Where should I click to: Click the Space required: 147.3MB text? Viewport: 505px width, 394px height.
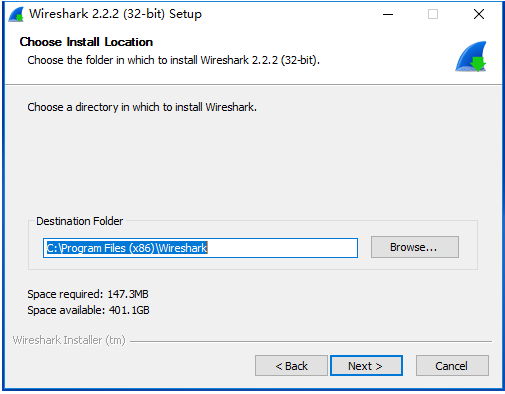88,294
